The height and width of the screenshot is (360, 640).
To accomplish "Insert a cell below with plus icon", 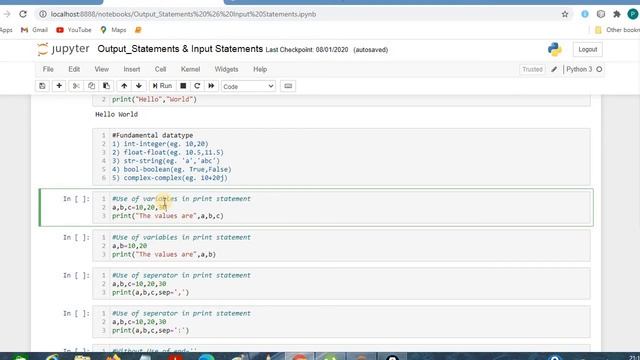I will (59, 86).
